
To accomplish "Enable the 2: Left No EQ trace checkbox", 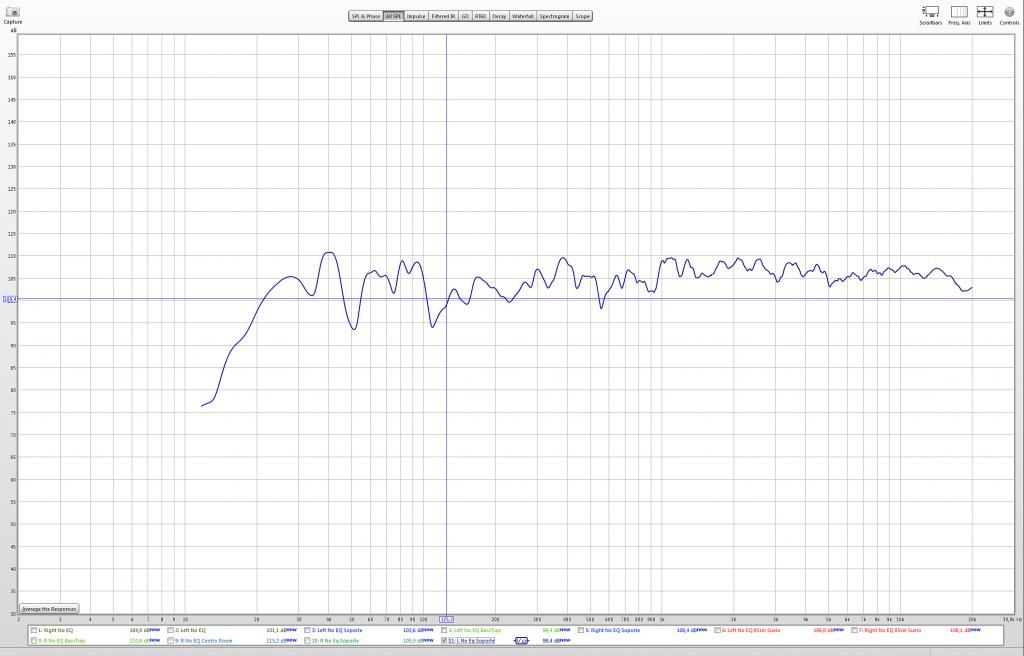I will coord(170,631).
